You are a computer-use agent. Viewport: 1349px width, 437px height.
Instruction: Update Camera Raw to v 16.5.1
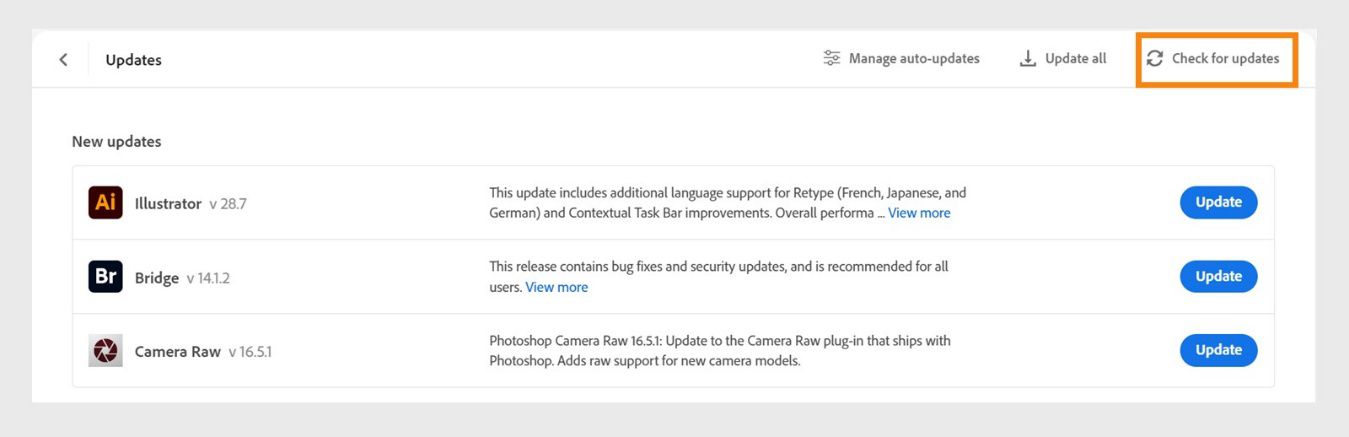tap(1218, 350)
